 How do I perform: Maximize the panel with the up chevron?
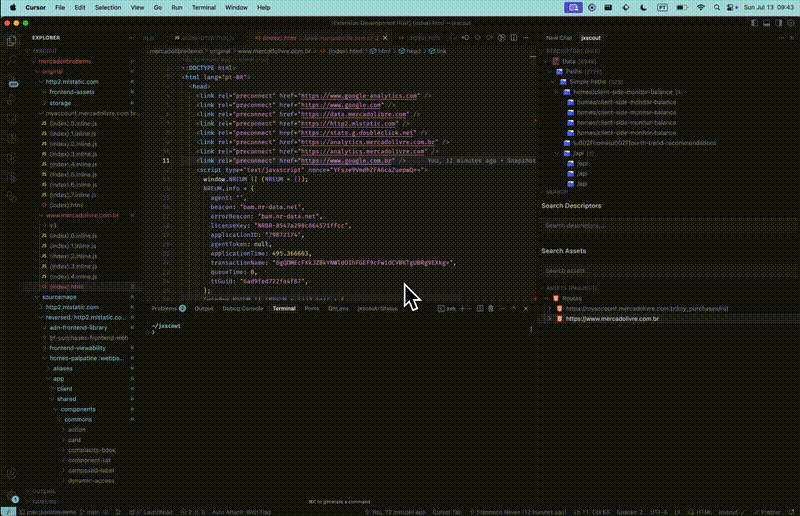tap(514, 308)
